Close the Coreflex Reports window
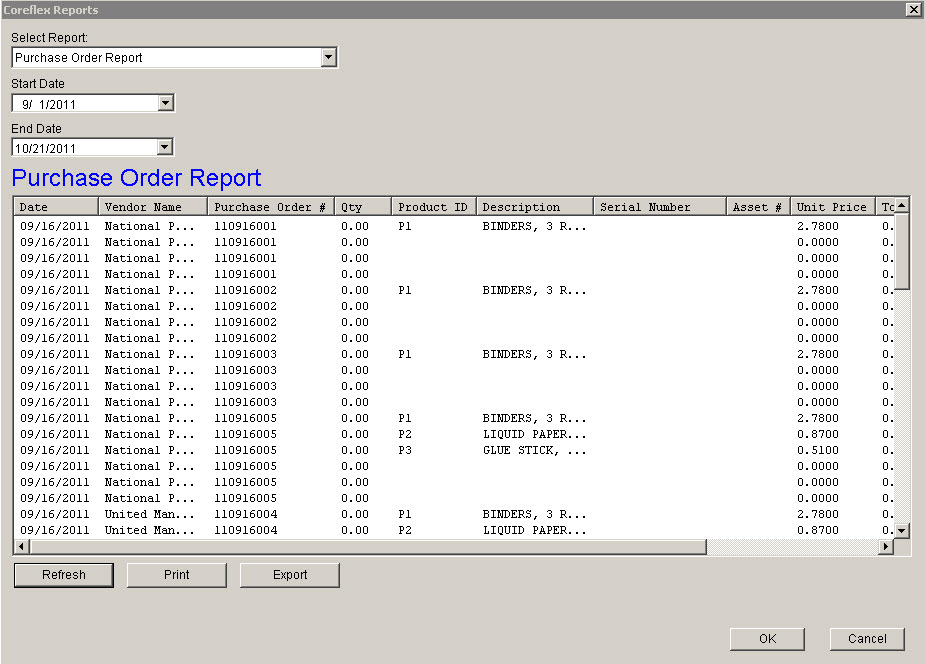 pyautogui.click(x=913, y=9)
